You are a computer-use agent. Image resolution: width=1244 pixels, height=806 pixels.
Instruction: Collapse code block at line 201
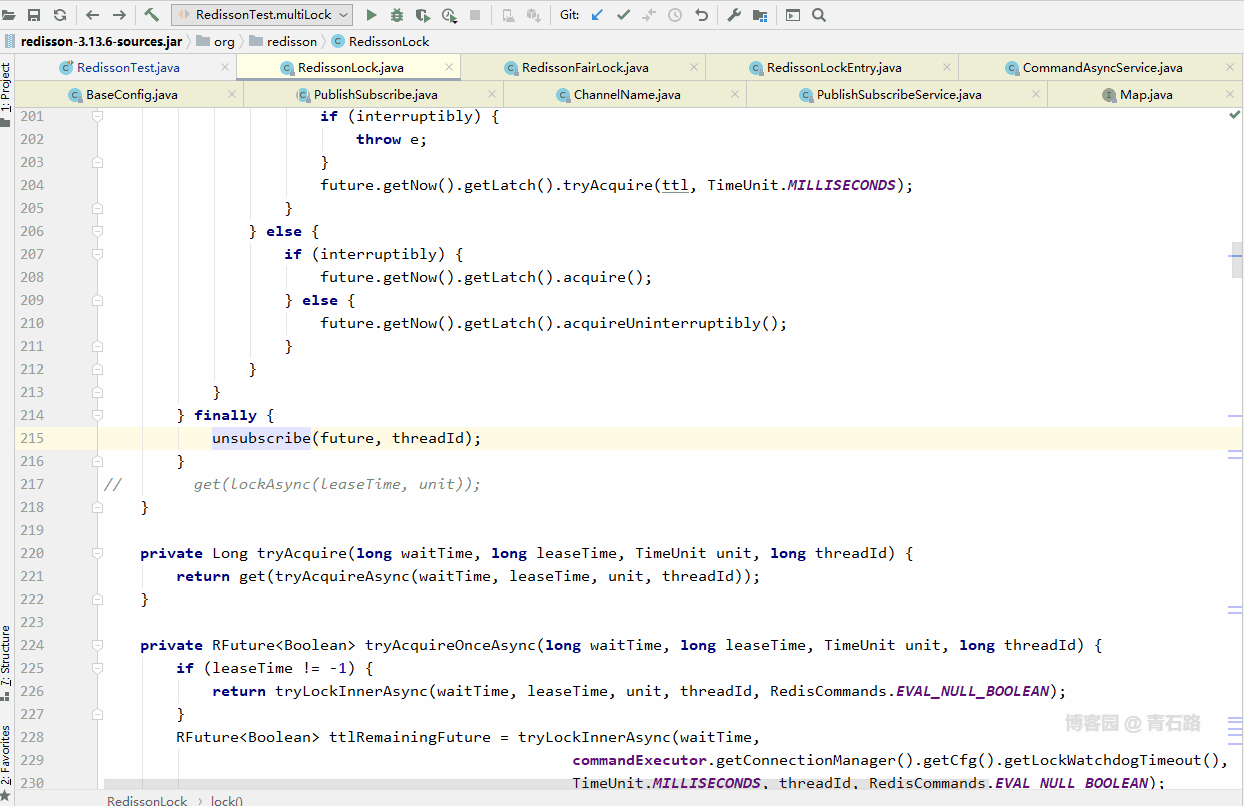click(x=98, y=116)
